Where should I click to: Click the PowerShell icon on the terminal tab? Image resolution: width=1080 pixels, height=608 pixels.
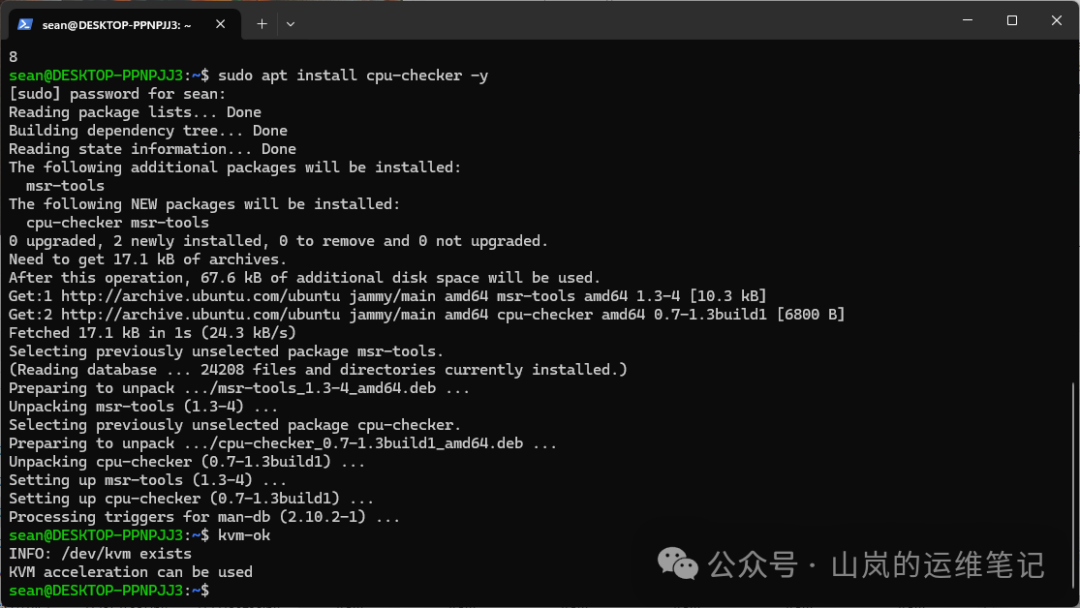pos(25,24)
